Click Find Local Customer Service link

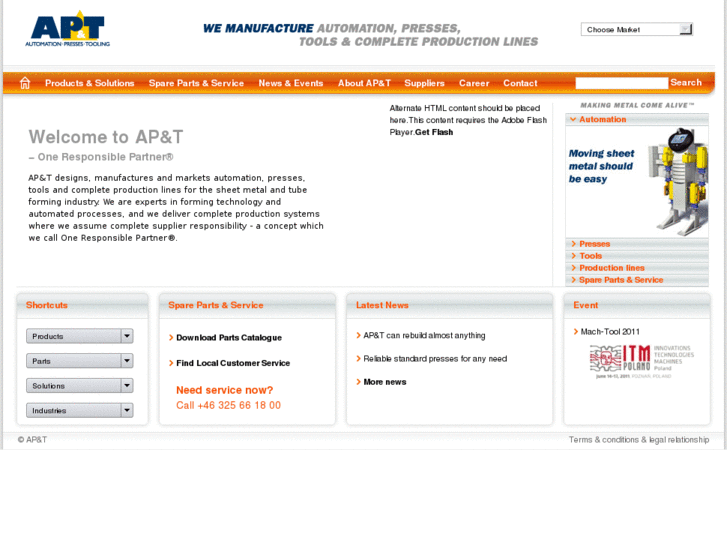pyautogui.click(x=233, y=363)
